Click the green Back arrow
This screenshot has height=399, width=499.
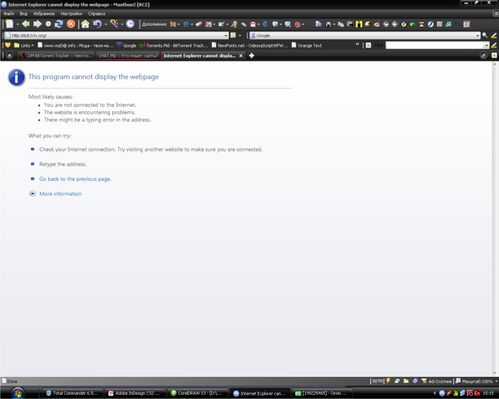26,24
